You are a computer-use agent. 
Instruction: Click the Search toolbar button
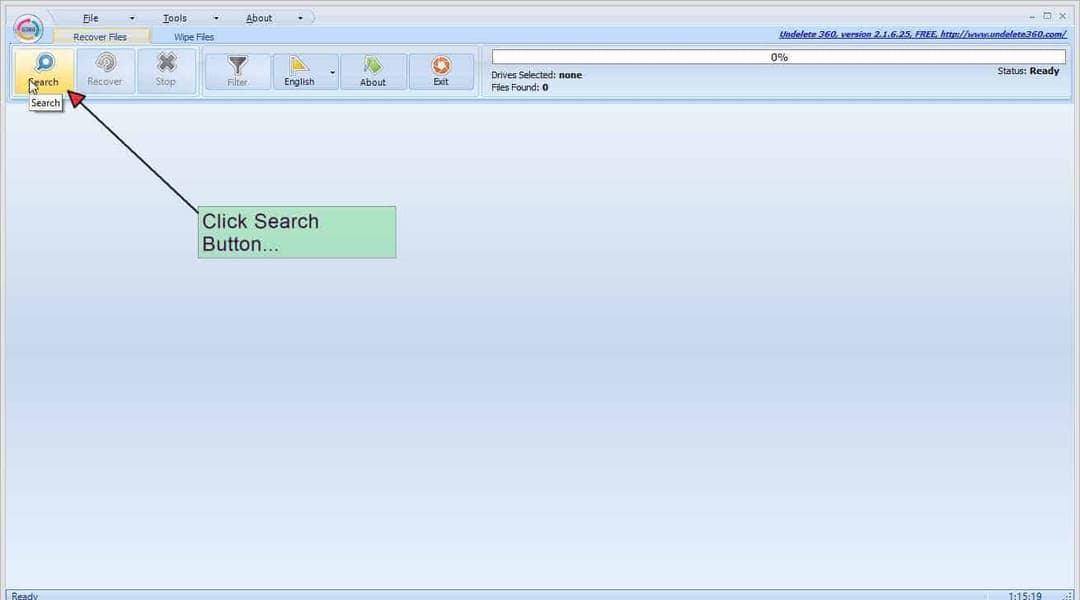pyautogui.click(x=43, y=70)
